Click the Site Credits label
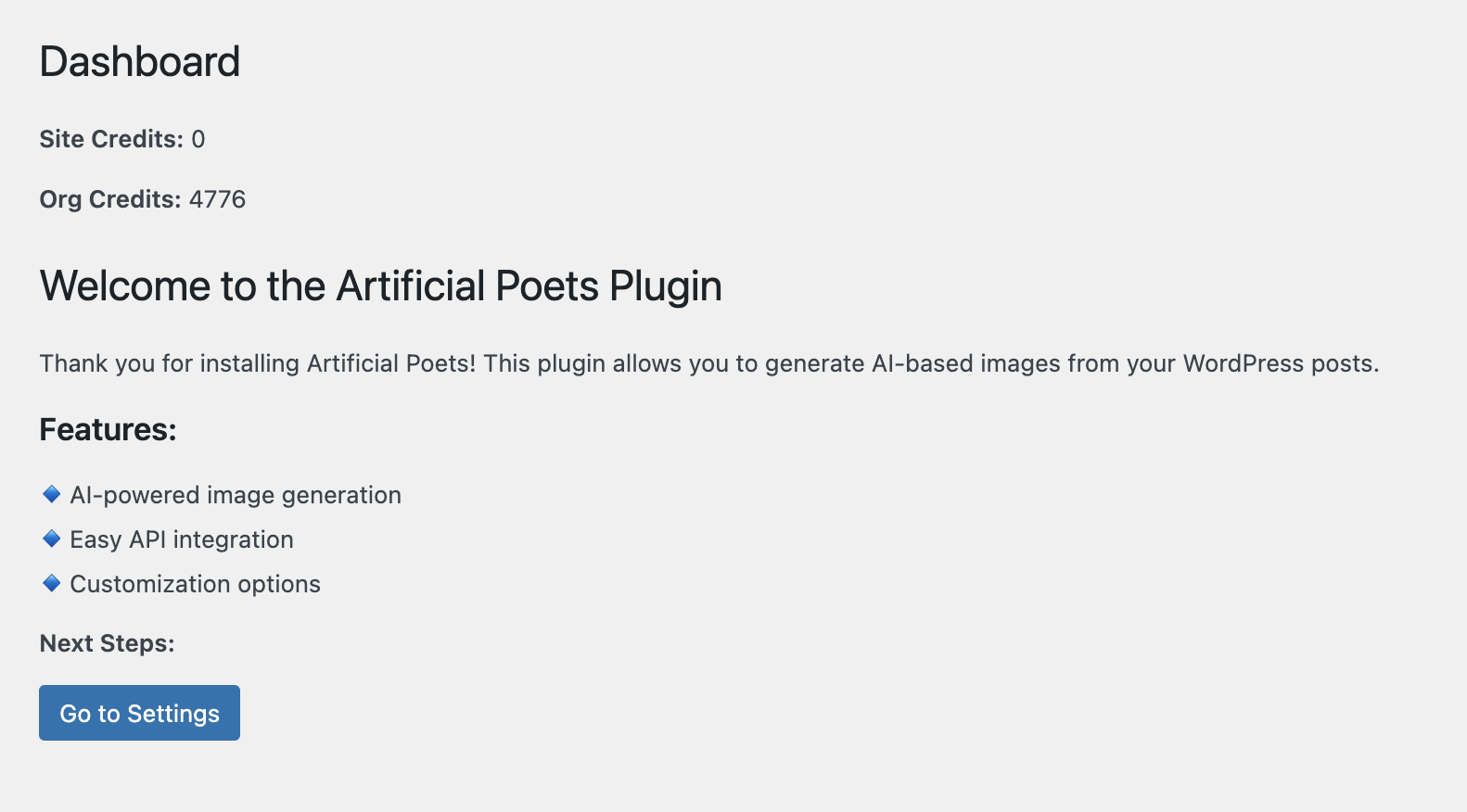This screenshot has width=1467, height=812. (111, 139)
